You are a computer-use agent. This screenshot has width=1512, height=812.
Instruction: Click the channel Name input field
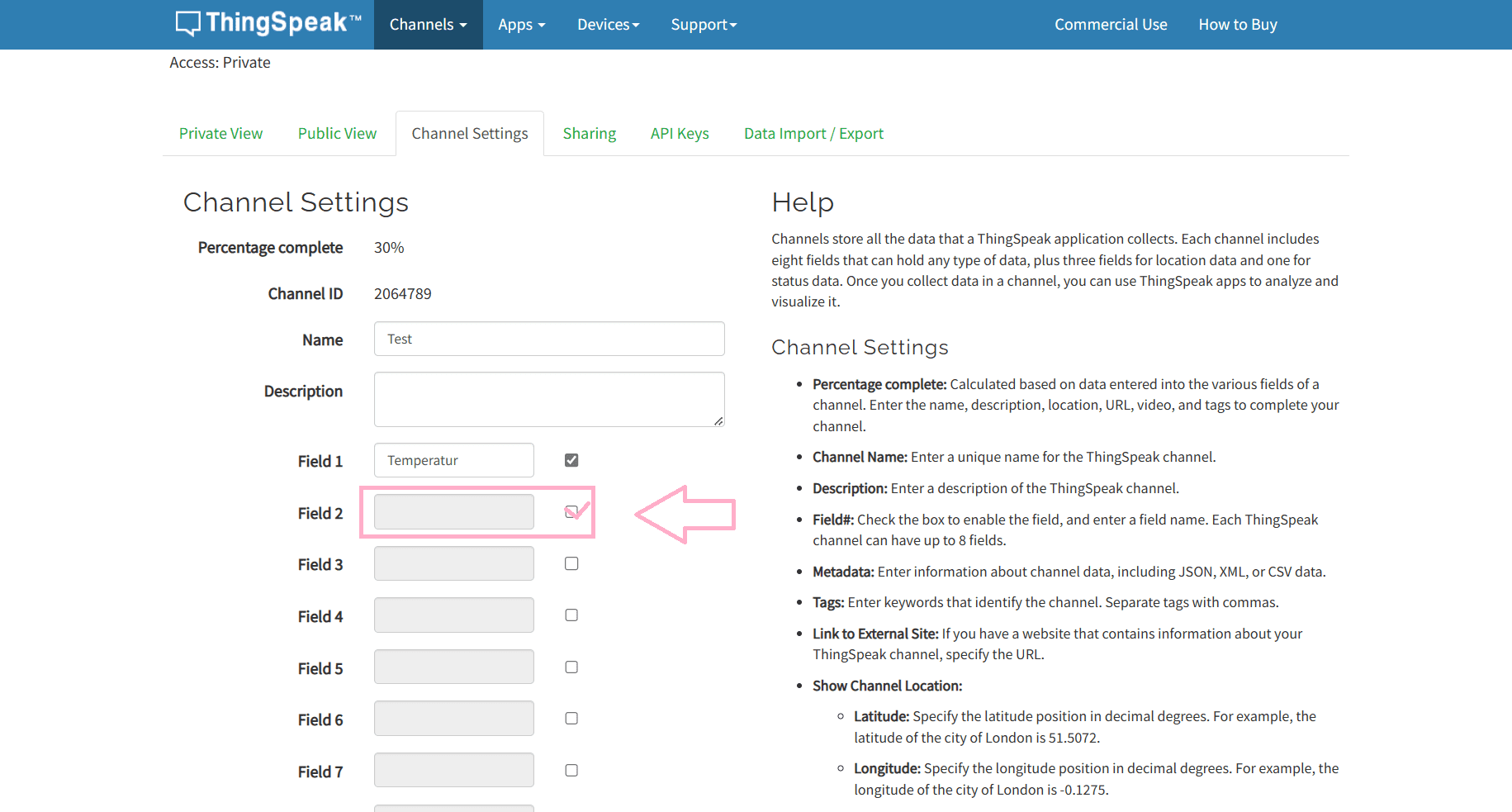coord(548,340)
